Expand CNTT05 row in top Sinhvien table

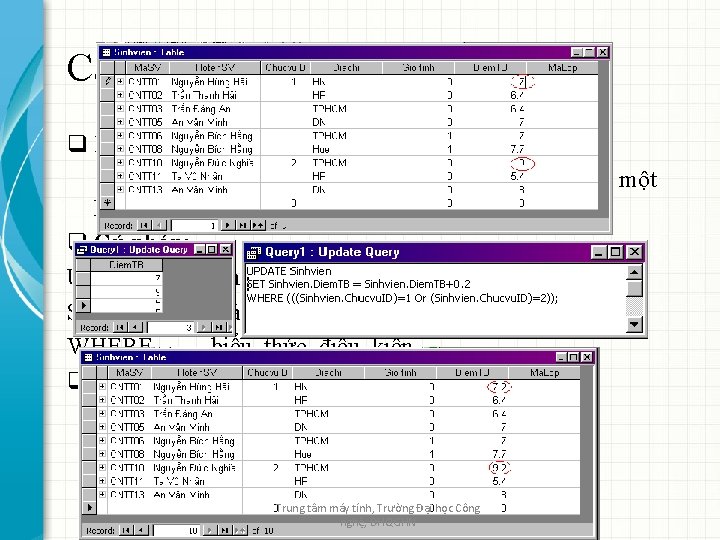pyautogui.click(x=120, y=122)
